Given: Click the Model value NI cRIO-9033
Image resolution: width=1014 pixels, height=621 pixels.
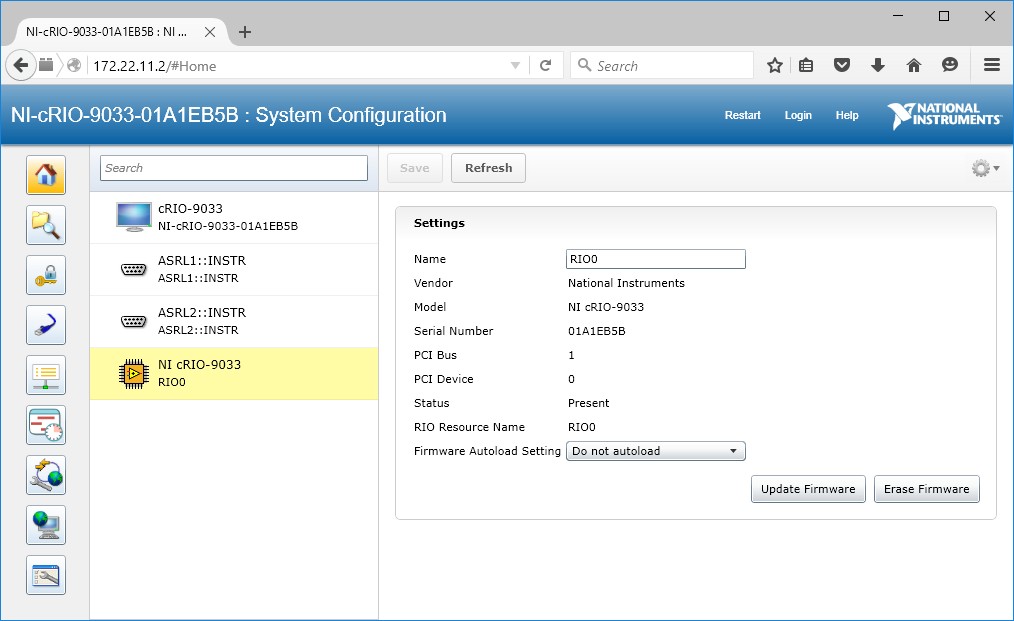Looking at the screenshot, I should point(606,307).
